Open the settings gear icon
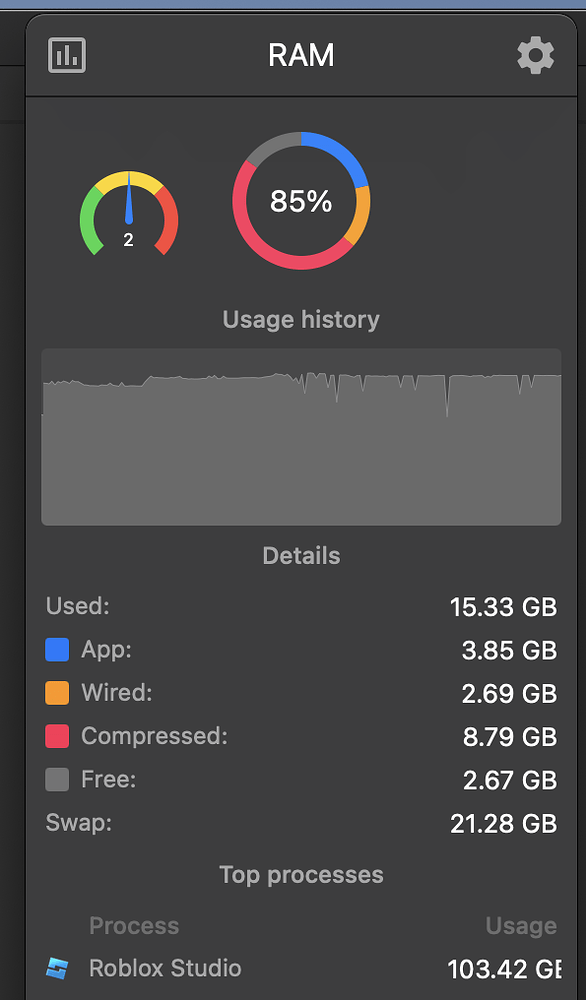 (536, 55)
